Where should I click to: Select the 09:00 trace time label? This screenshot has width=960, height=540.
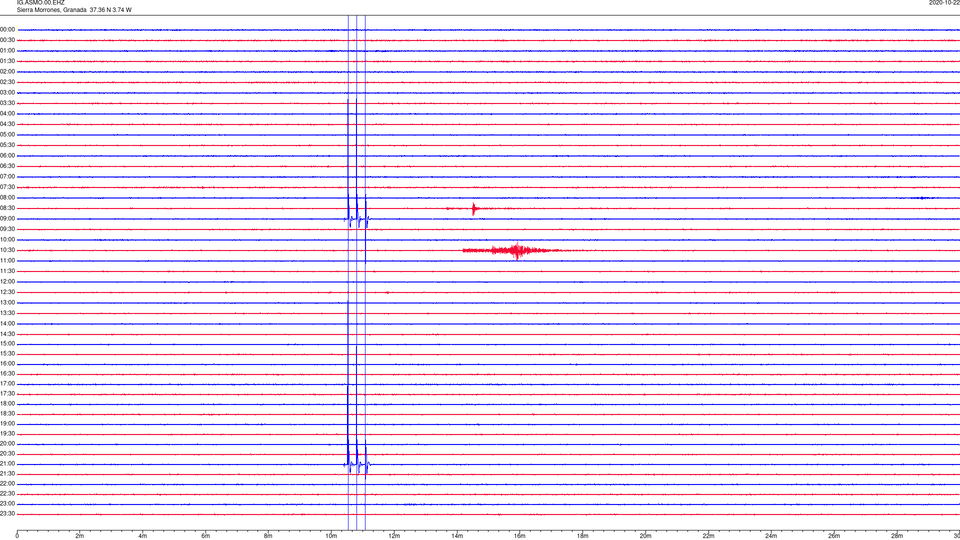(7, 219)
